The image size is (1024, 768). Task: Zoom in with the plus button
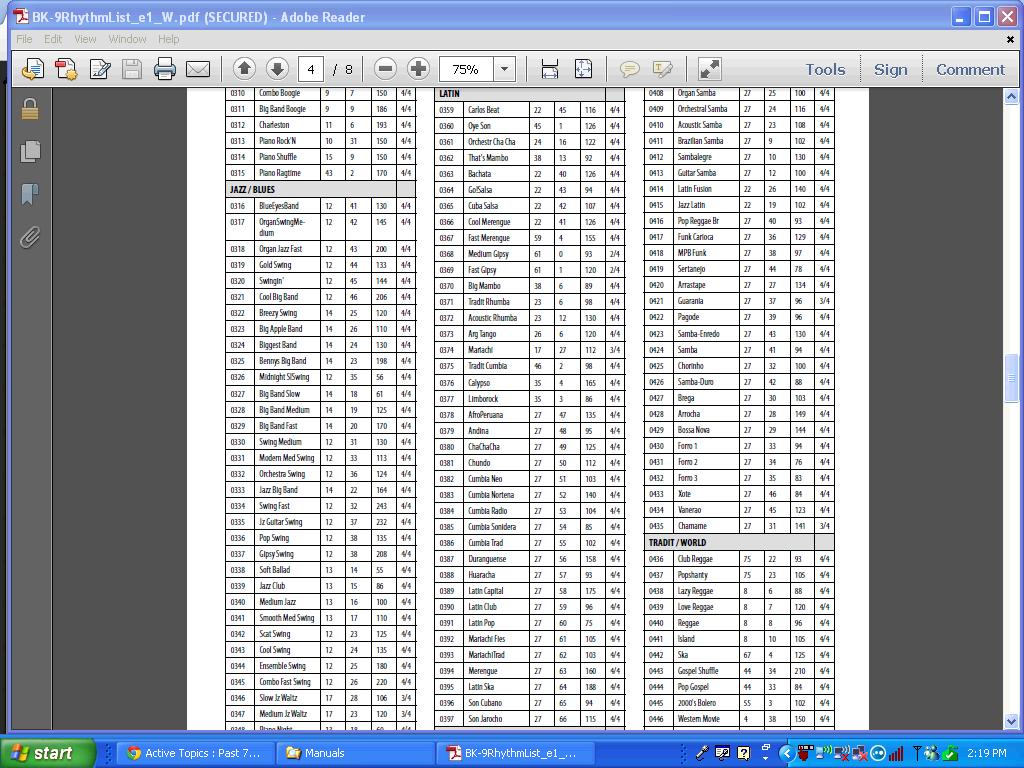[418, 69]
